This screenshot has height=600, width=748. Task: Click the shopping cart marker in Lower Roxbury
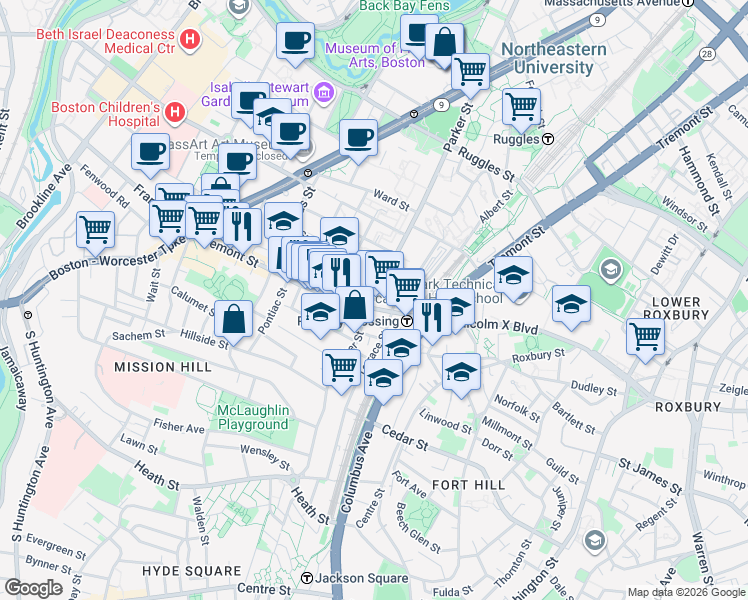645,337
